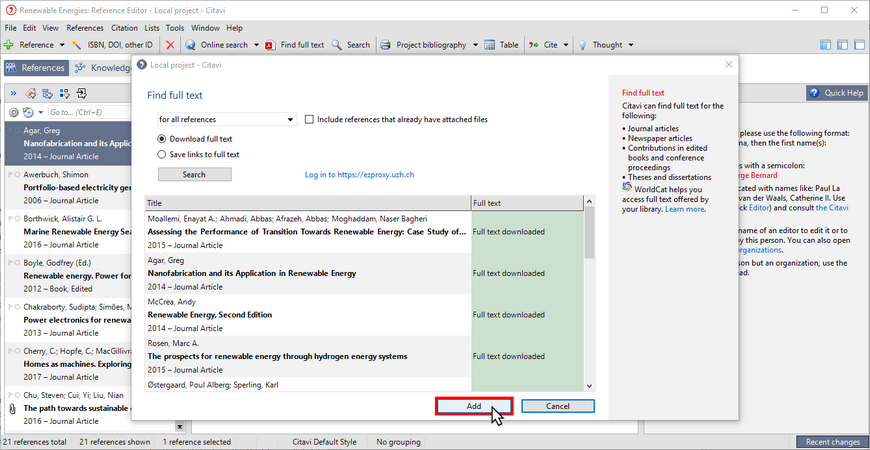
Task: Click the Full text column header
Action: [527, 203]
